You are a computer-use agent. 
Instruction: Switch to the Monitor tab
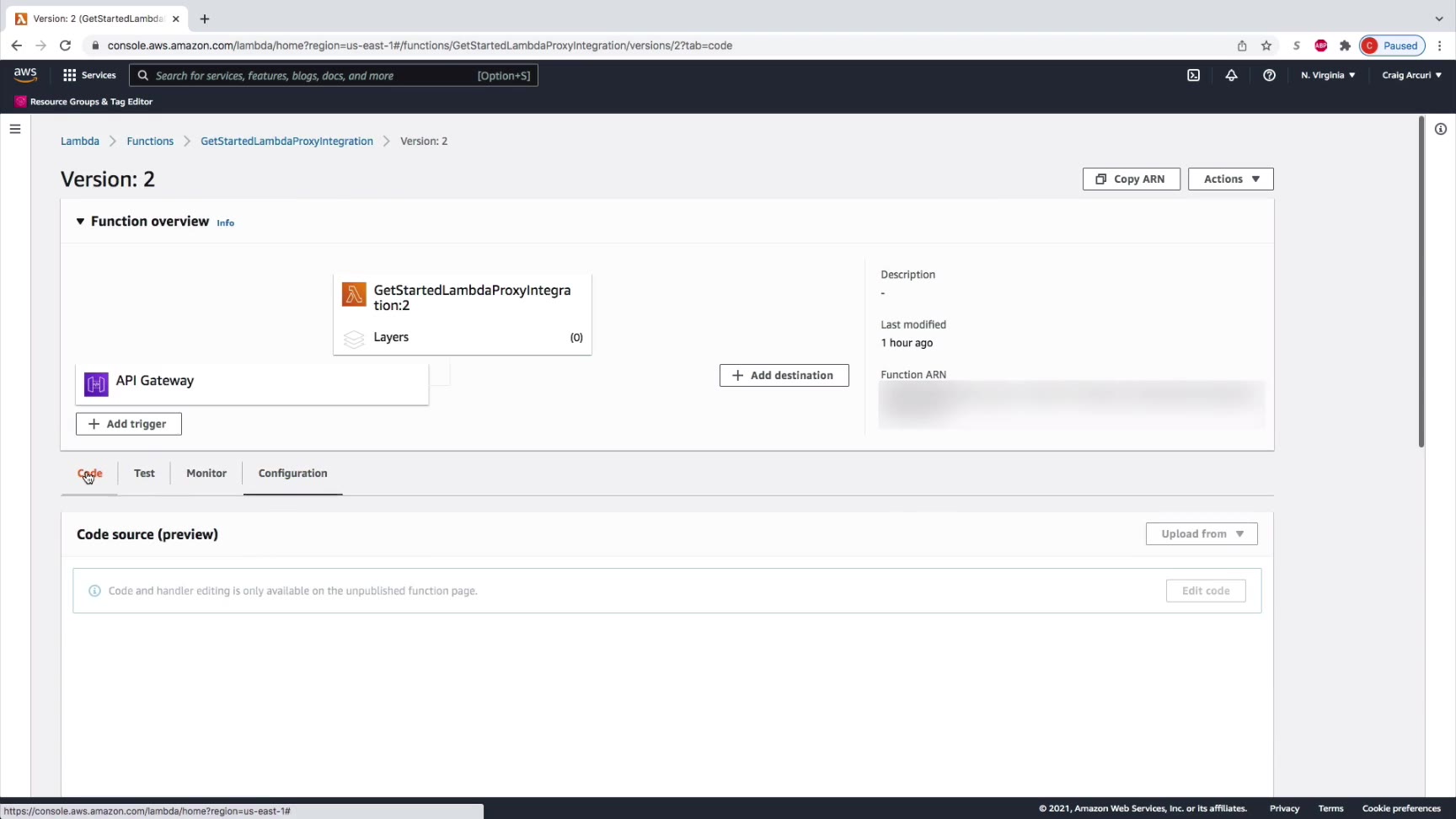tap(206, 474)
